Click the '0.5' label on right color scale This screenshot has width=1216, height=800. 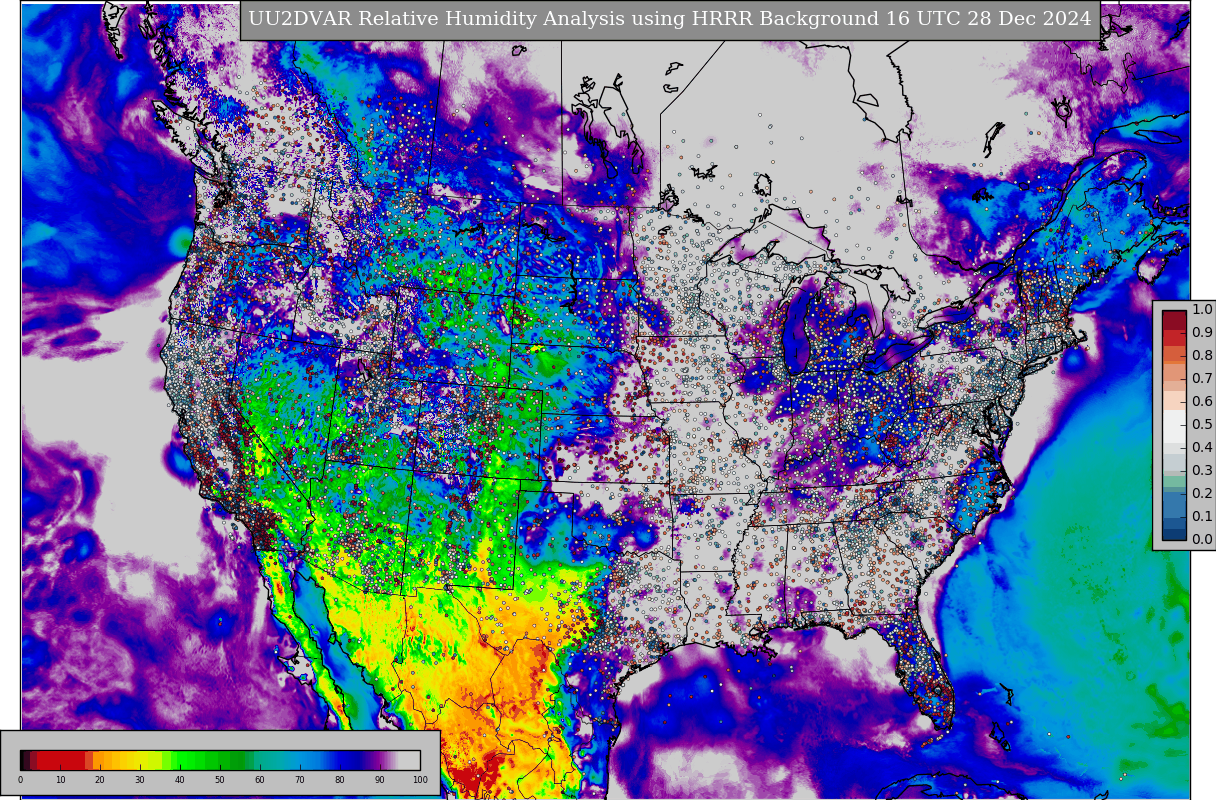[1202, 425]
